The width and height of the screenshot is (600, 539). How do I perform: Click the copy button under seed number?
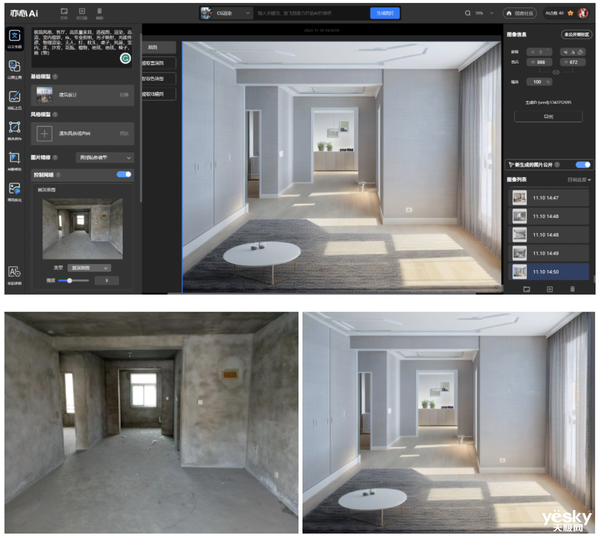tap(548, 116)
